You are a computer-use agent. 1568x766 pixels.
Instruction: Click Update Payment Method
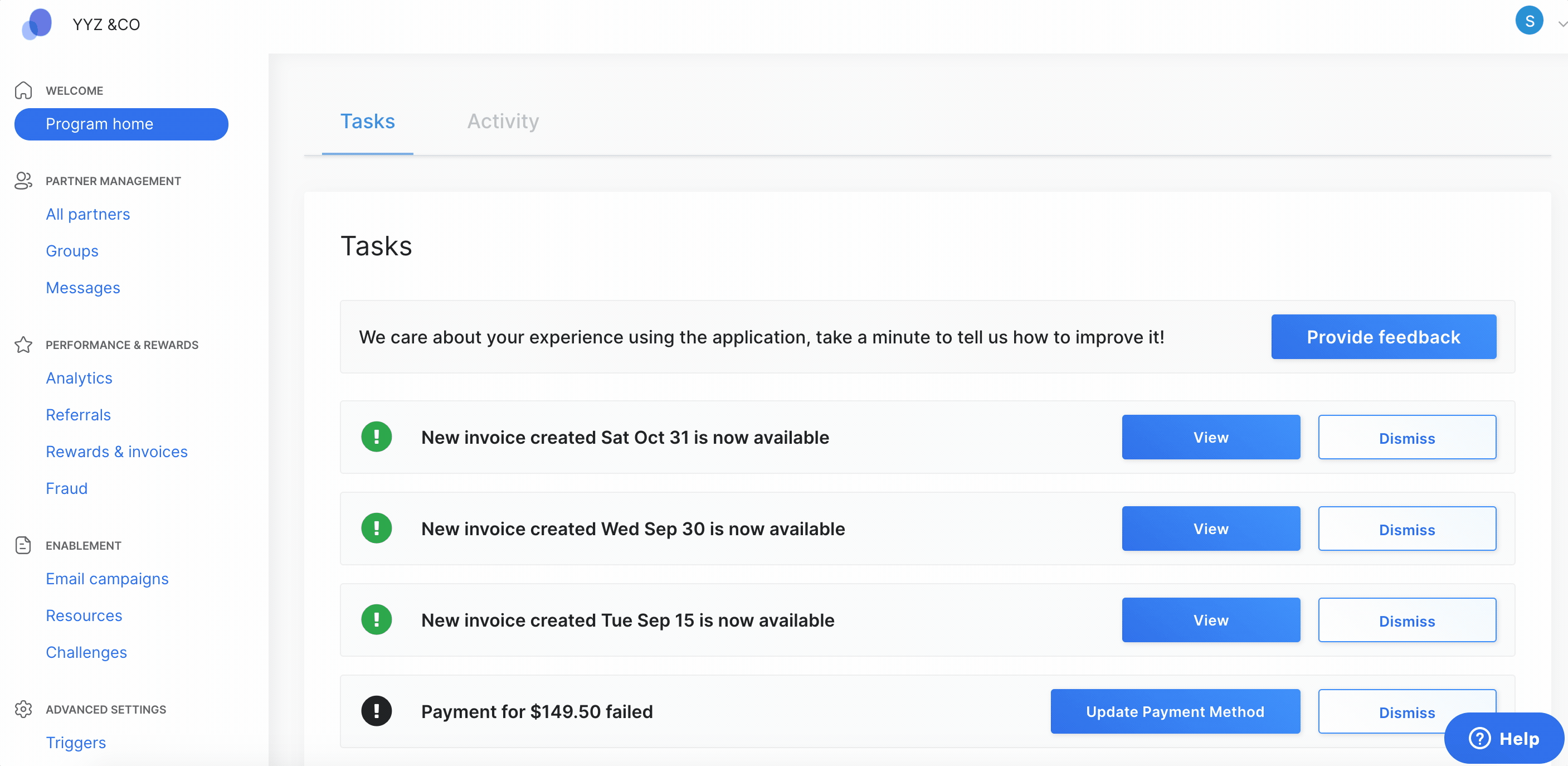point(1175,711)
